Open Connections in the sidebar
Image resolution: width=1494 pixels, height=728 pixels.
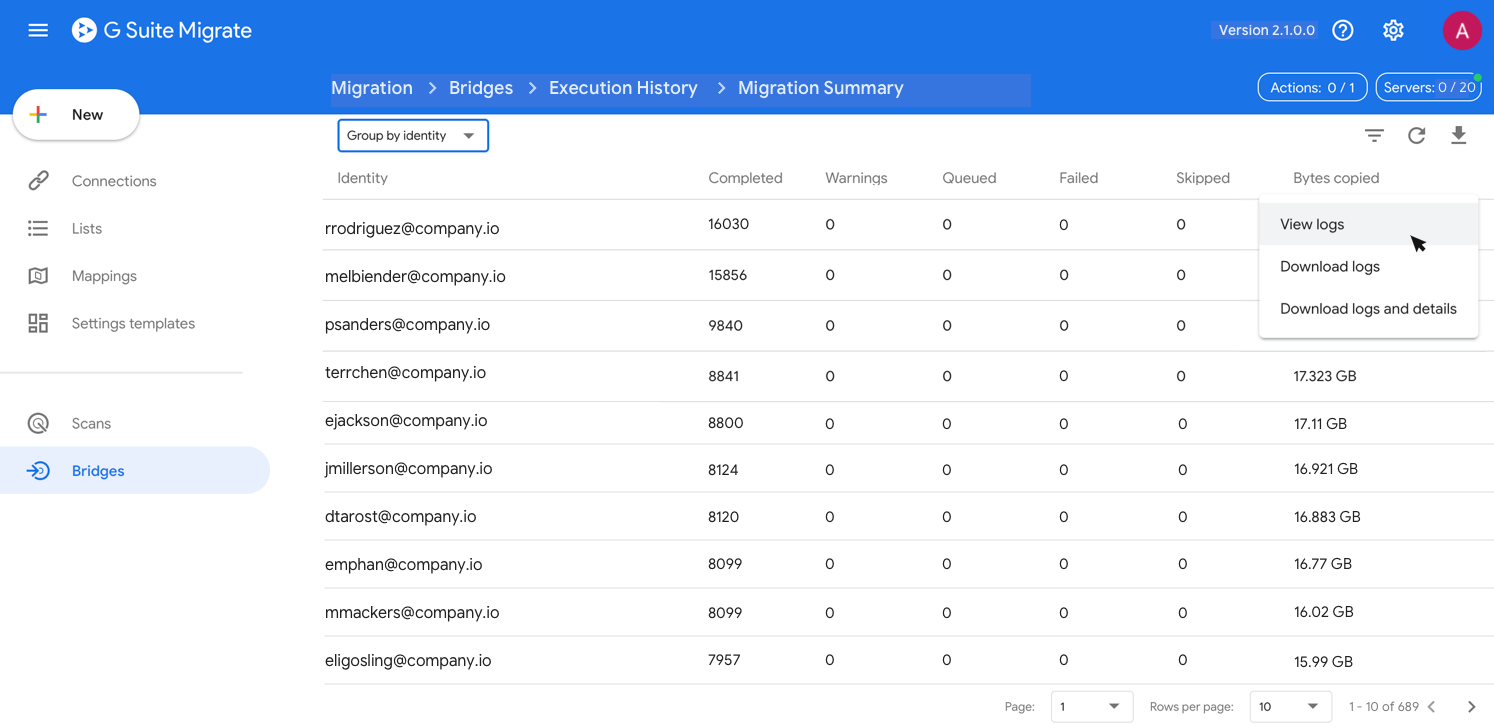114,181
